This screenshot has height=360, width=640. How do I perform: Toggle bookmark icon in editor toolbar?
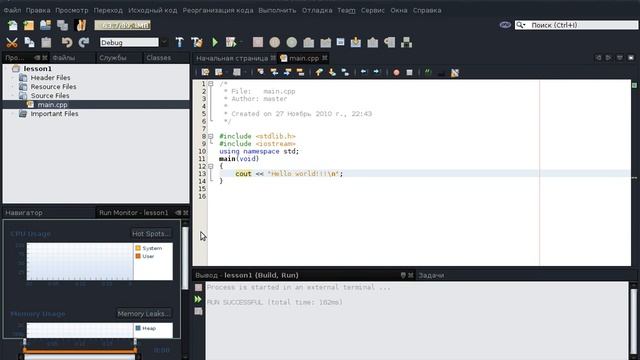tap(345, 73)
